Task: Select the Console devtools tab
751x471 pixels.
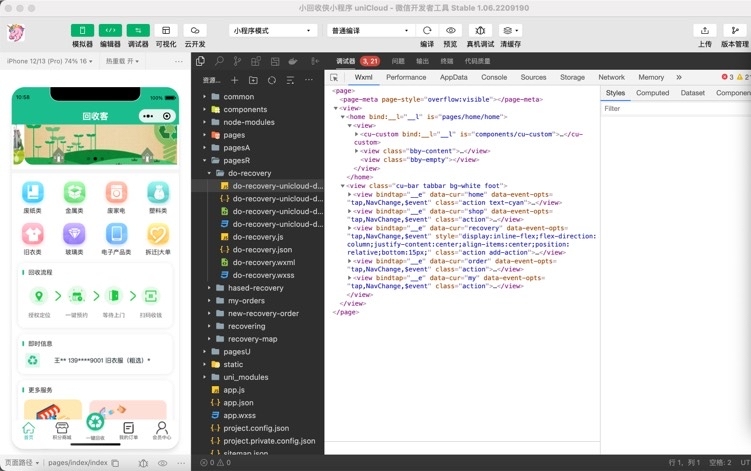Action: (x=494, y=77)
